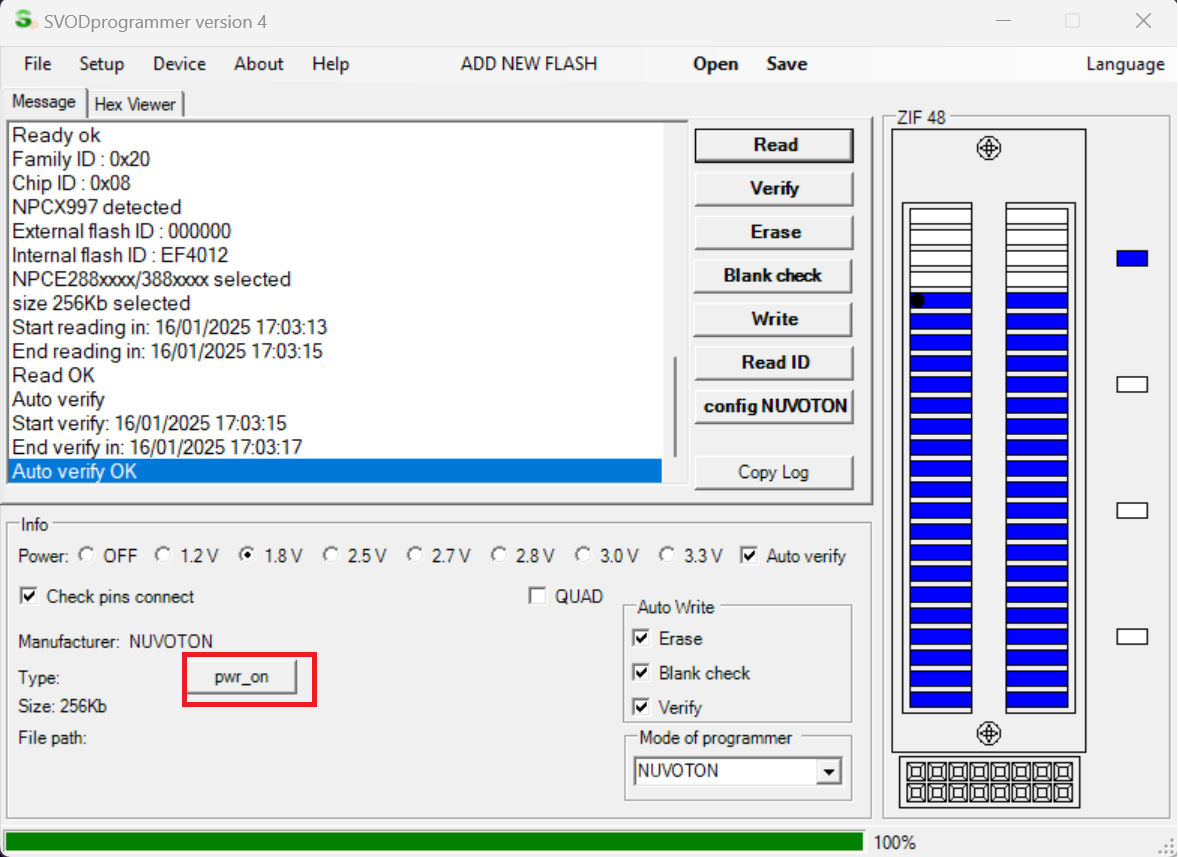Enable the QUAD checkbox
This screenshot has height=857, width=1178.
(537, 596)
